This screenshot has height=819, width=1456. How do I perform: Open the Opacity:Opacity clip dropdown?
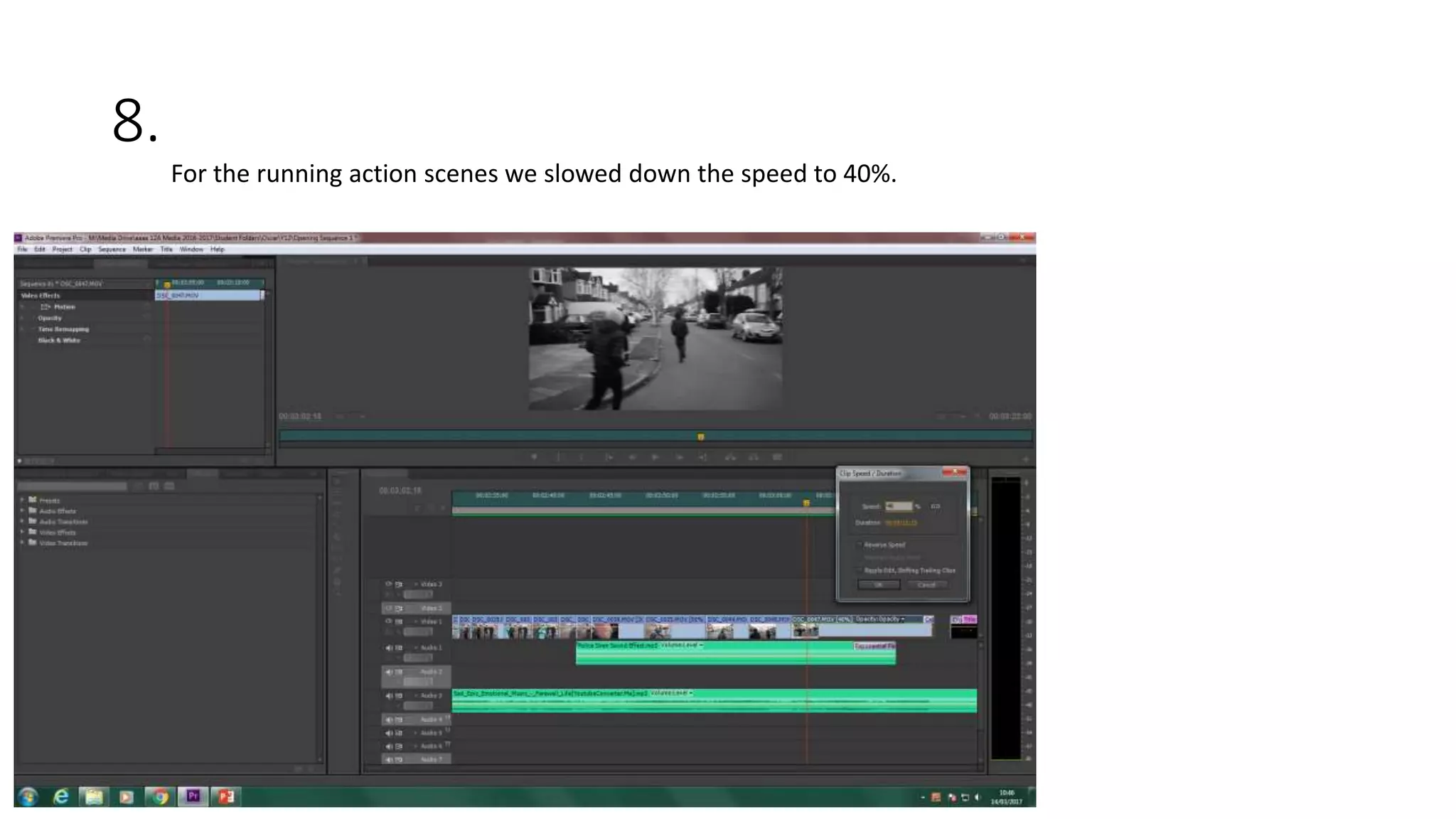880,619
